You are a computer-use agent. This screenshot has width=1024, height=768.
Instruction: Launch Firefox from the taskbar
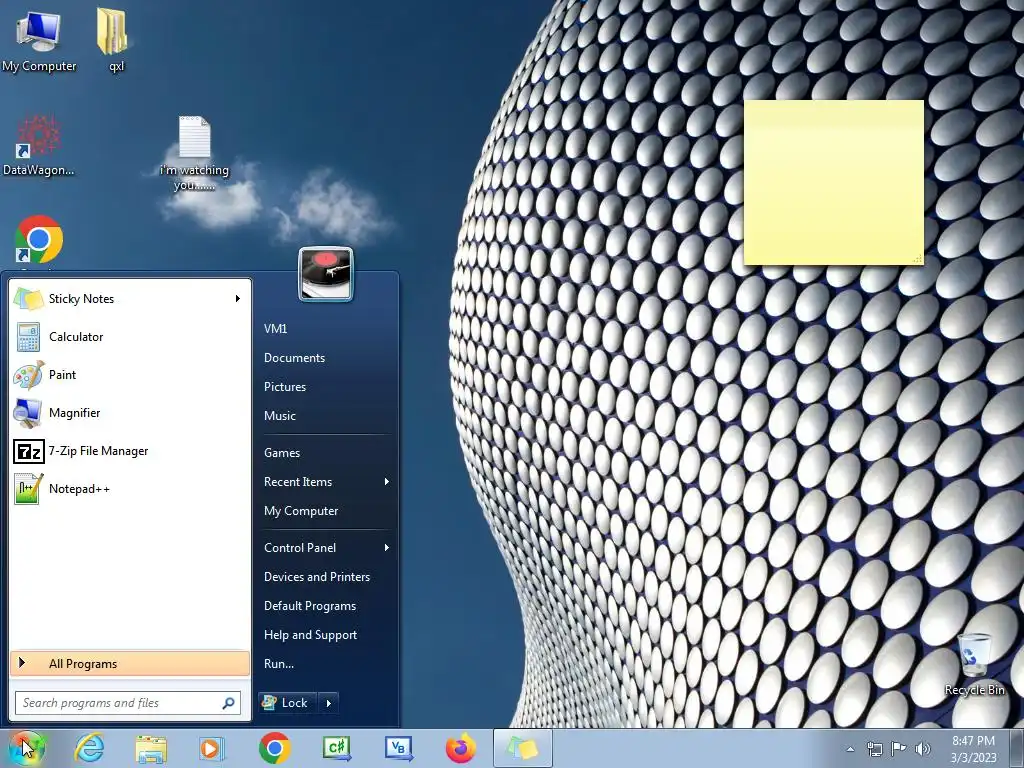tap(460, 748)
